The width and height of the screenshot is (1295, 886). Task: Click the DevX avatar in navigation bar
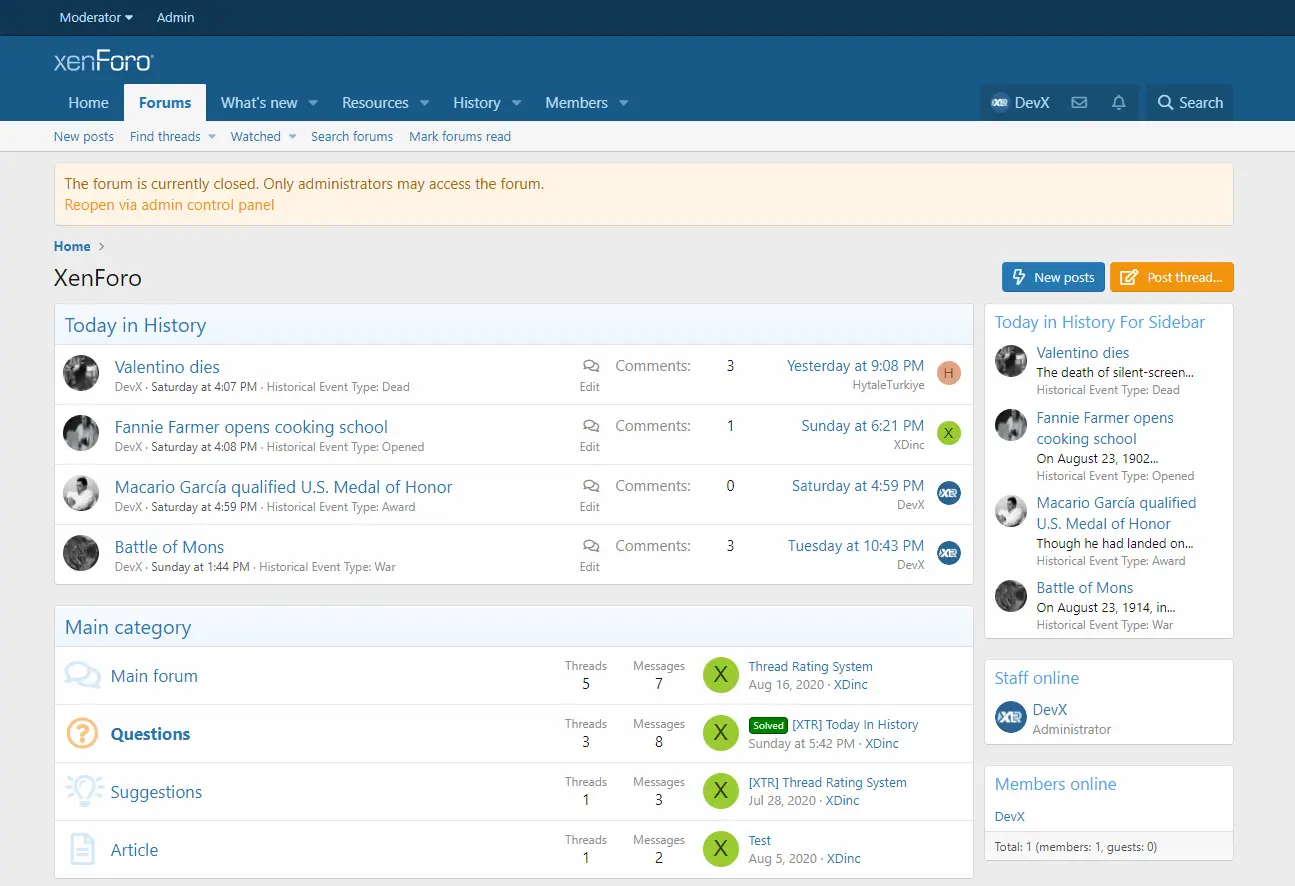click(x=999, y=103)
